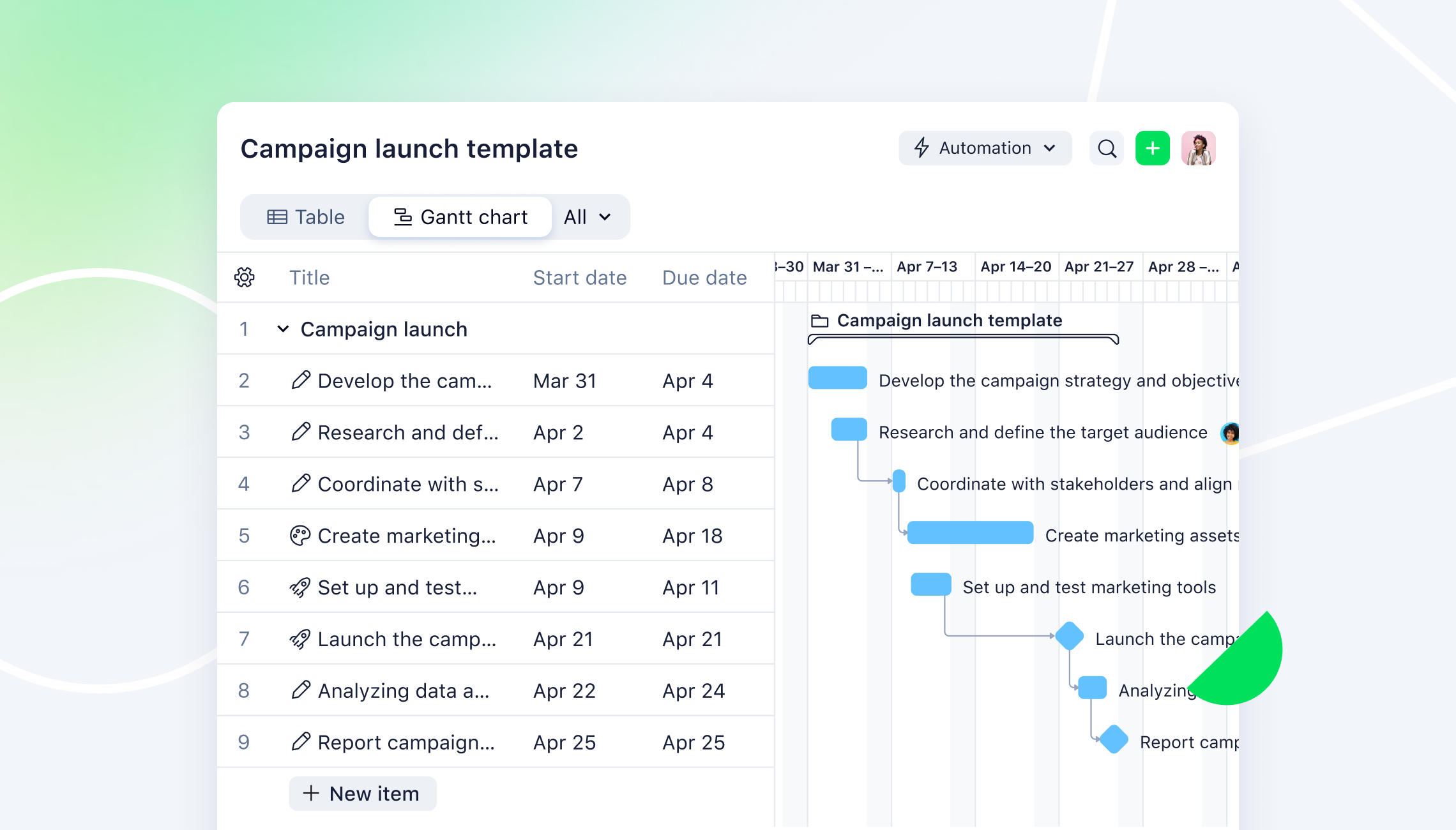Select the pencil icon on Report campaign row

(301, 742)
